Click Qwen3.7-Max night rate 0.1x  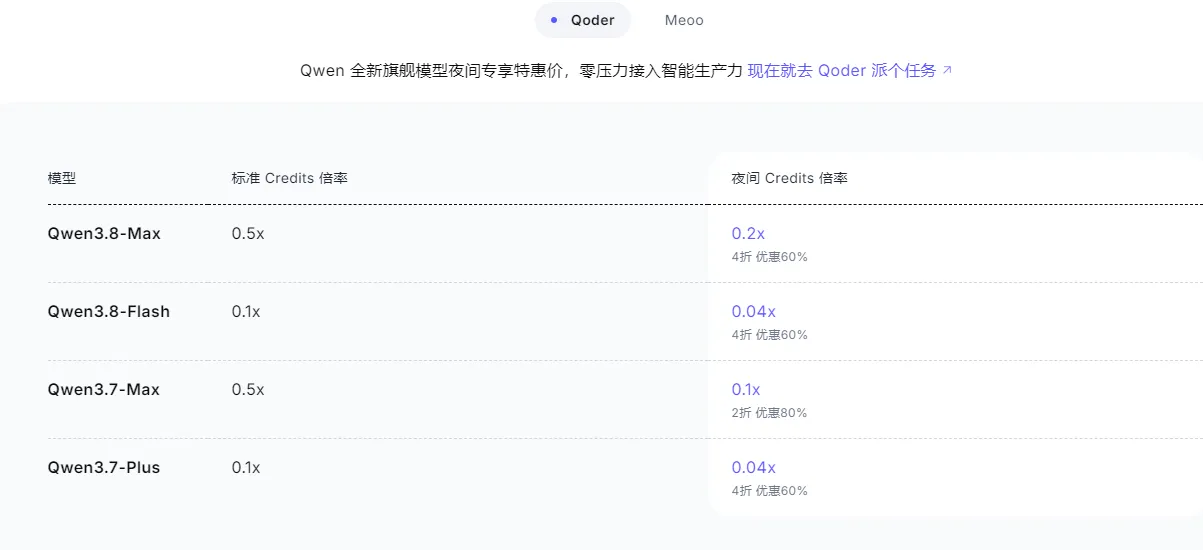click(x=746, y=389)
